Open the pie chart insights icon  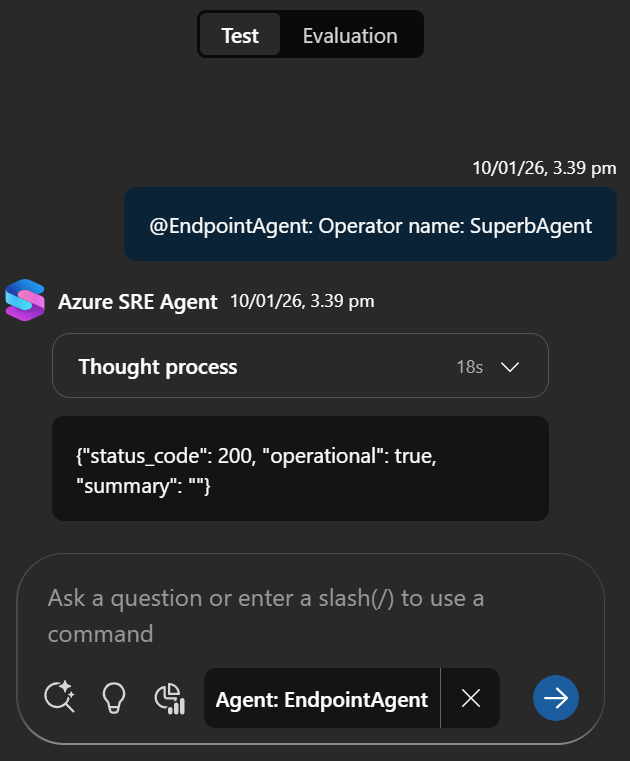pyautogui.click(x=171, y=698)
